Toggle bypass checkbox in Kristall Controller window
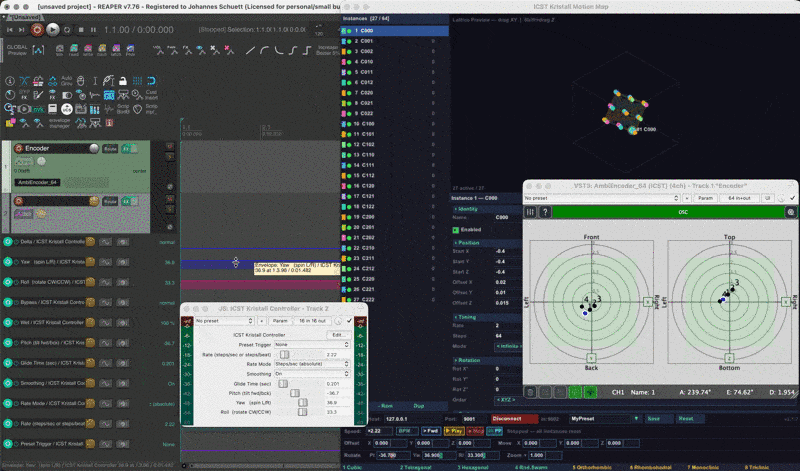Screen dimensions: 800x471 (x=349, y=321)
